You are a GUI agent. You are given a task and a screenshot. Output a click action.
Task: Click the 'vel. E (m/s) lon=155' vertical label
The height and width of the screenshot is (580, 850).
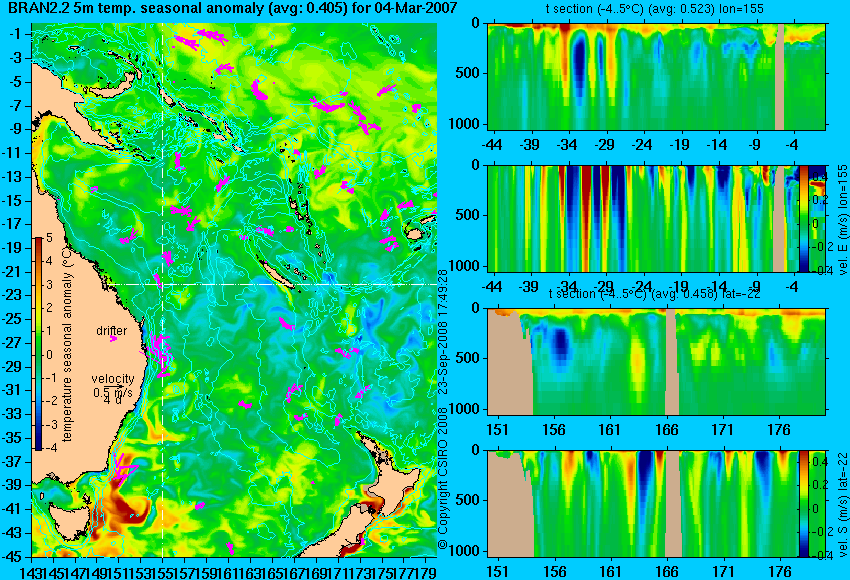click(x=842, y=220)
